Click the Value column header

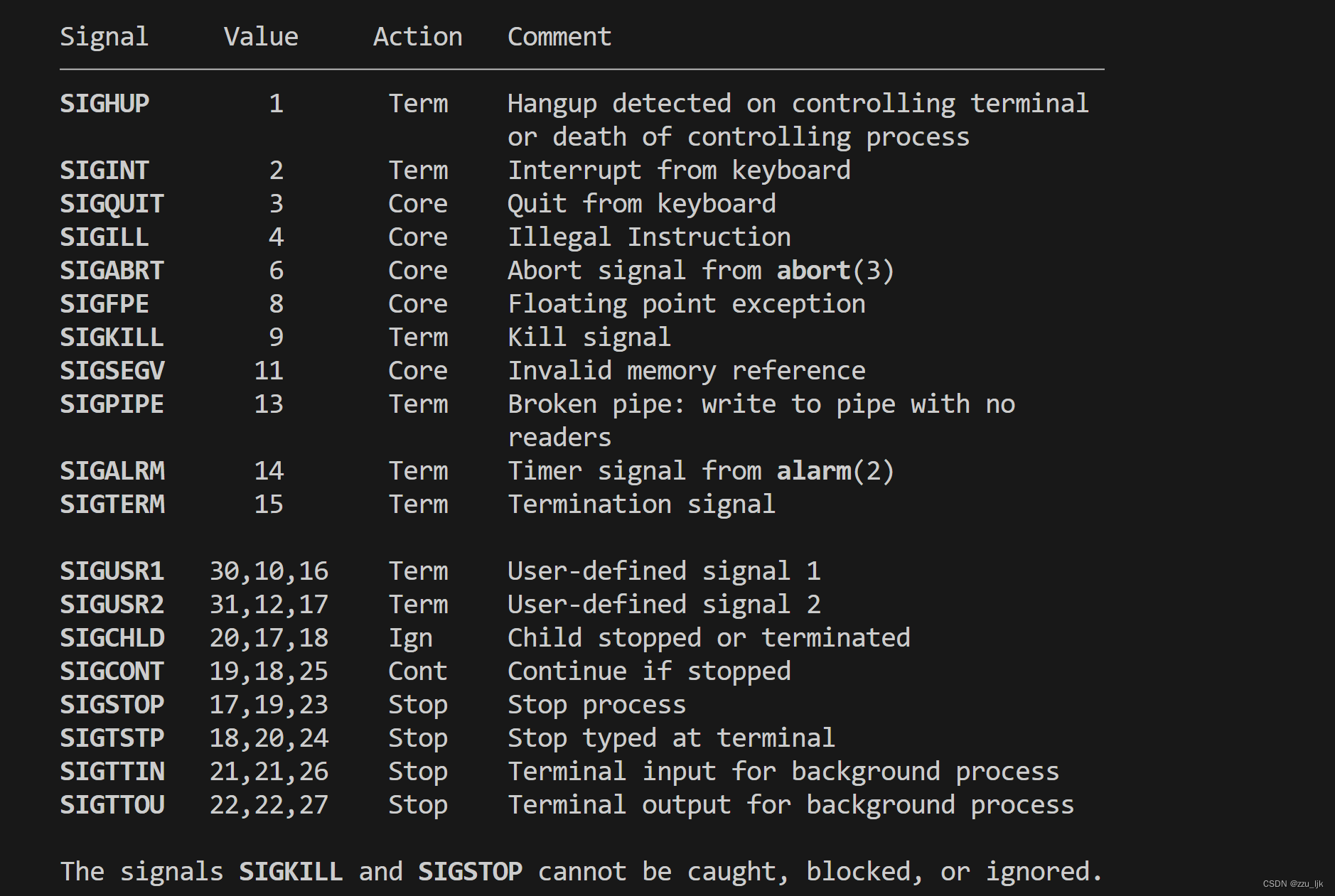[261, 37]
